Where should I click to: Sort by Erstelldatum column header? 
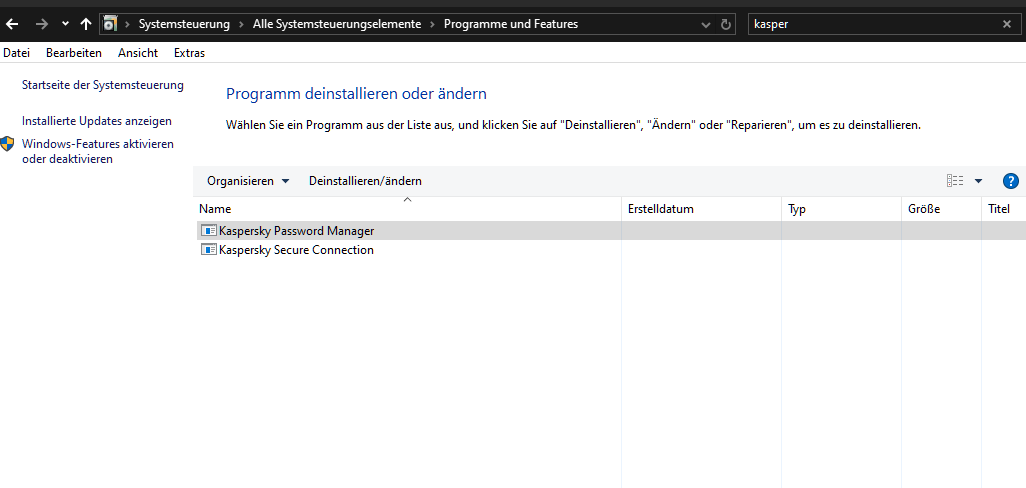[x=701, y=209]
